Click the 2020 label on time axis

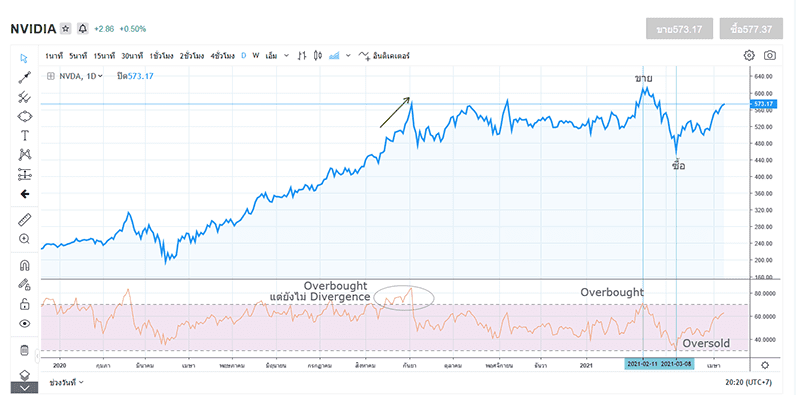pos(59,365)
